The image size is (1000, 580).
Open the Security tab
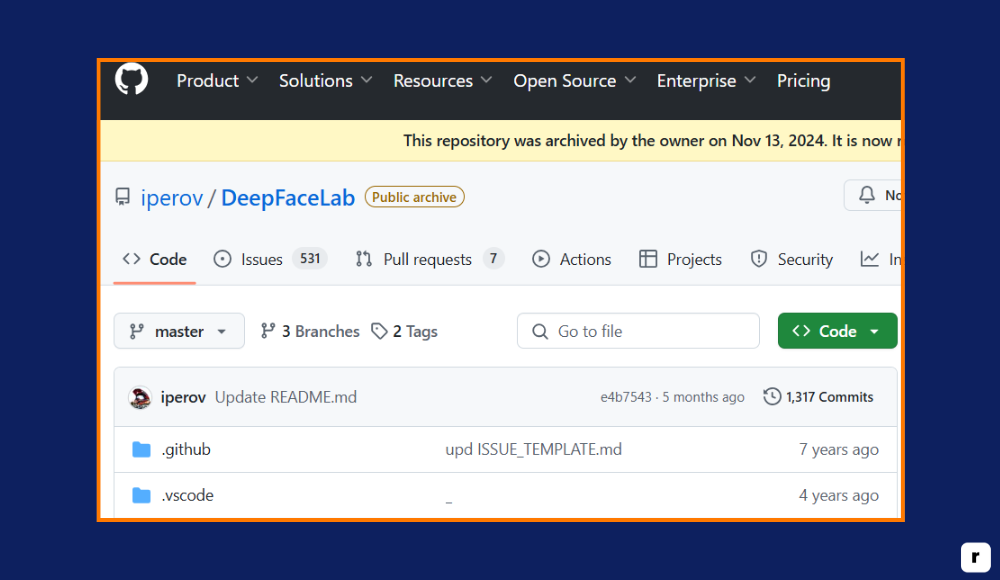(x=791, y=259)
